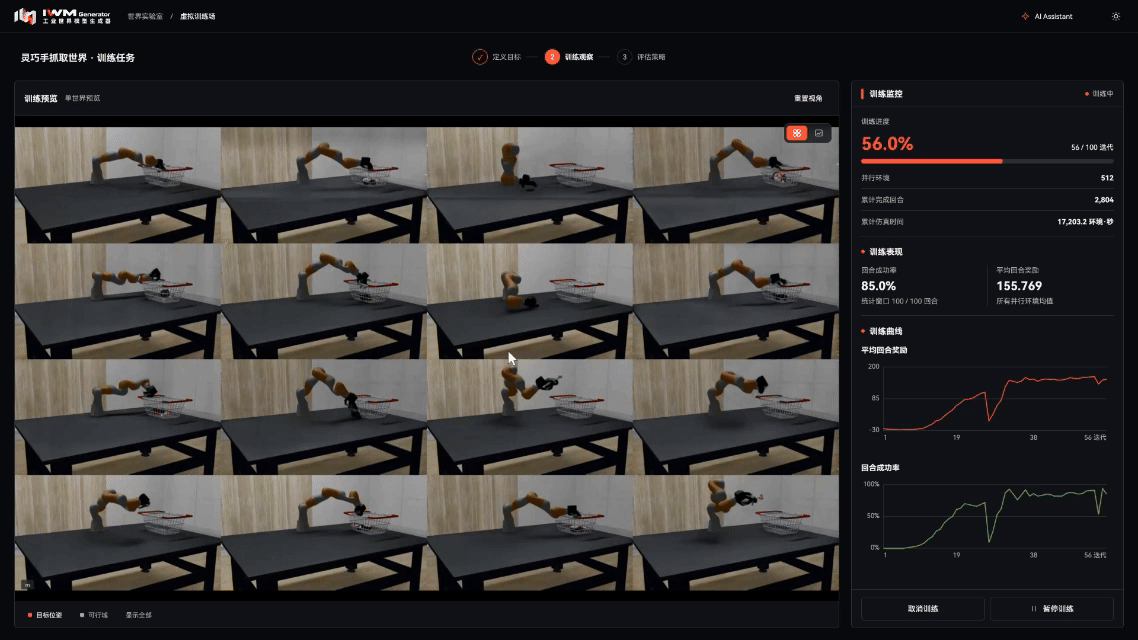The height and width of the screenshot is (640, 1138).
Task: Select the 训练预览 tab
Action: click(x=41, y=99)
